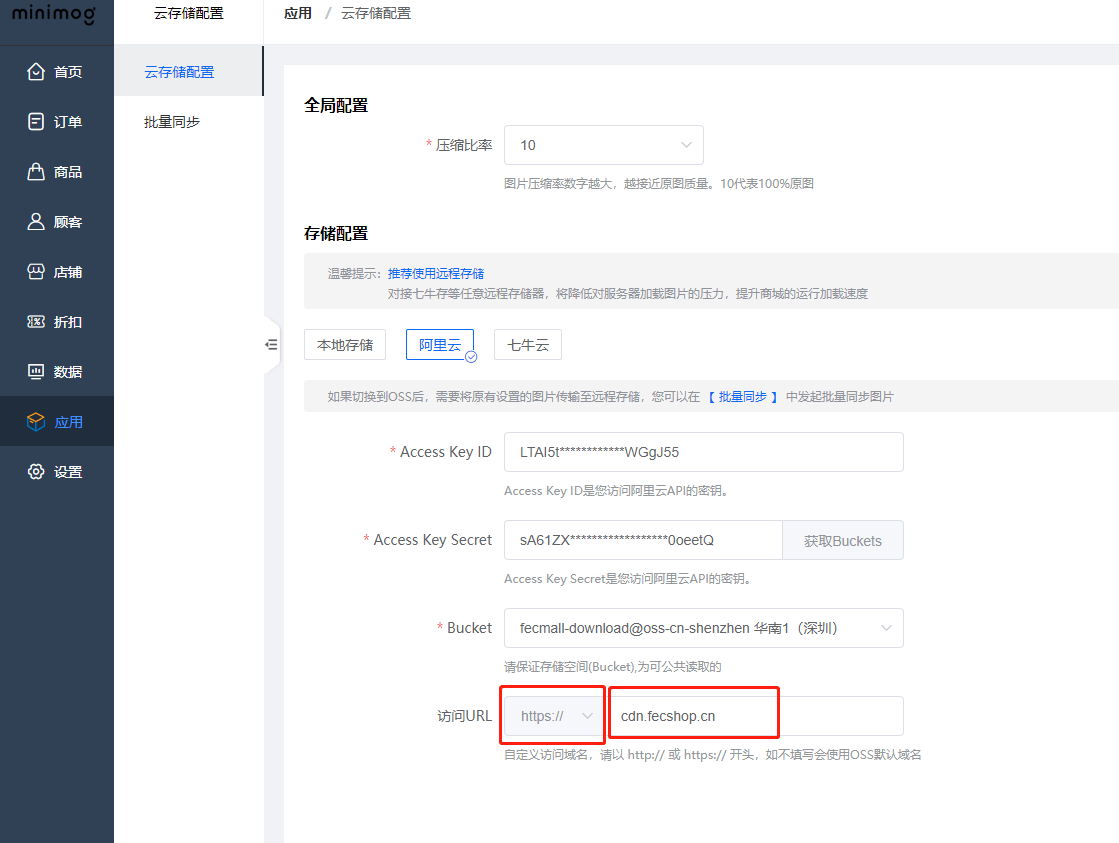Click the 【批量同步】 link in the notice

pyautogui.click(x=743, y=396)
